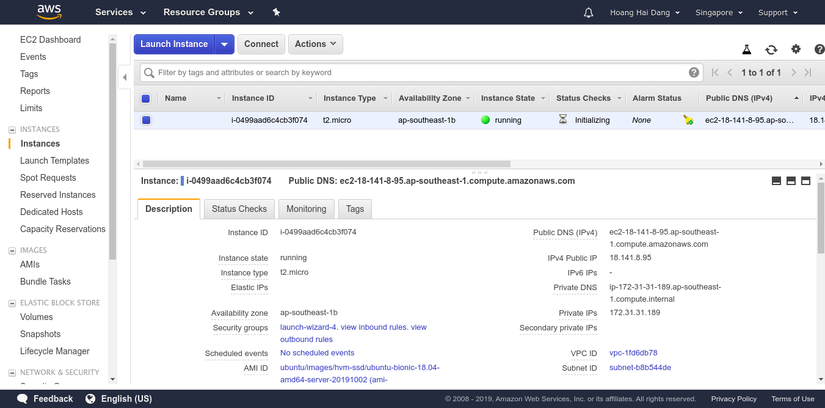Click the AWS logo home icon
This screenshot has width=825, height=408.
tap(49, 12)
